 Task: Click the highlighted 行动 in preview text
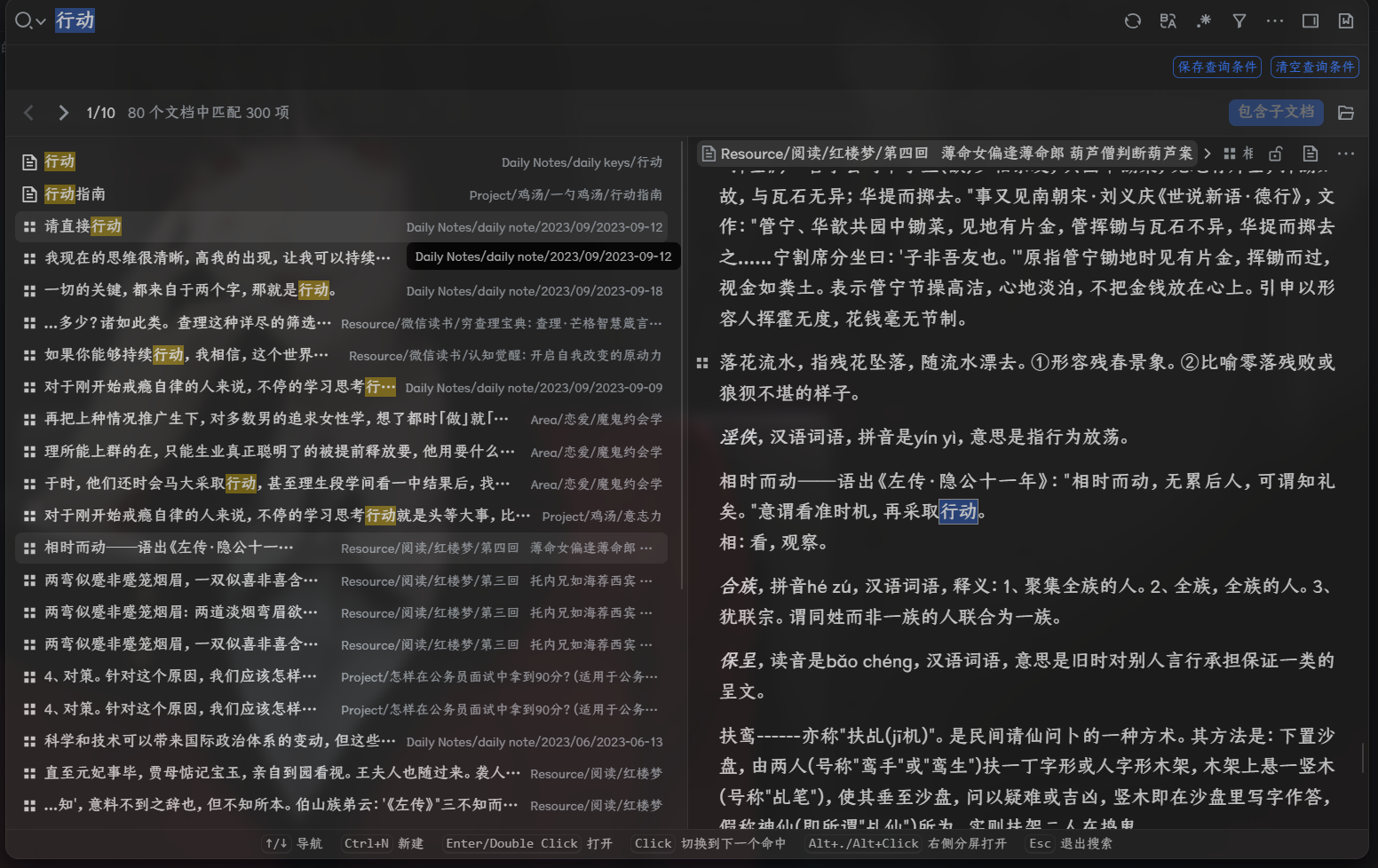pyautogui.click(x=958, y=512)
